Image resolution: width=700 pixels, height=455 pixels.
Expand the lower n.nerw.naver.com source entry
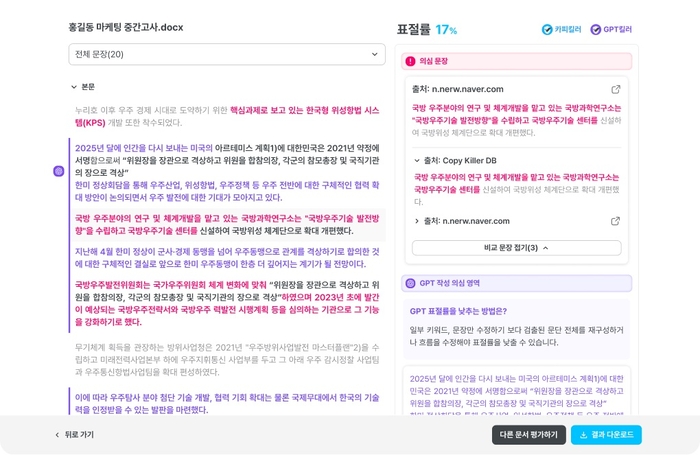pyautogui.click(x=417, y=221)
